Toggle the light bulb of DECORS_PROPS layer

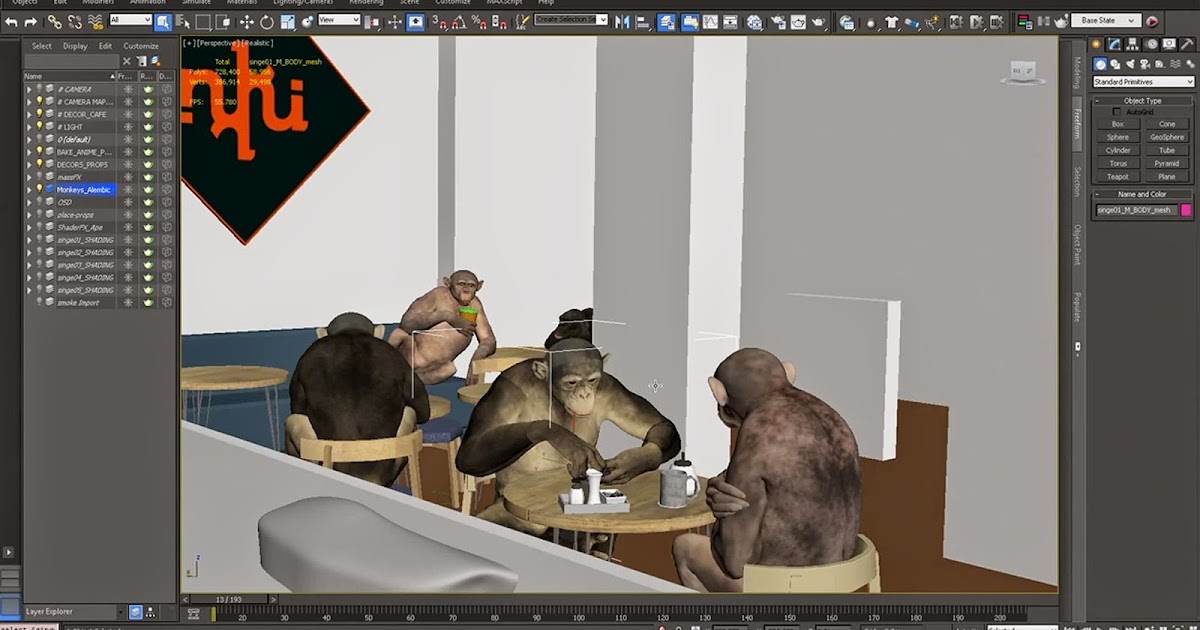(40, 164)
